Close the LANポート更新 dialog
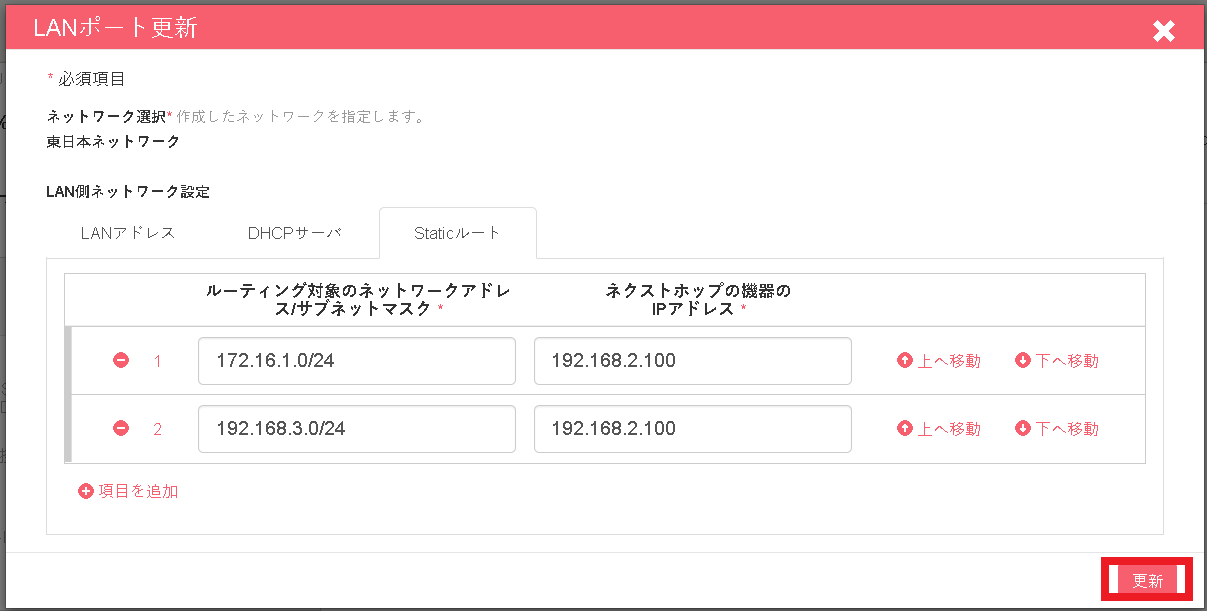Screen dimensions: 1207x611 [x=1164, y=31]
